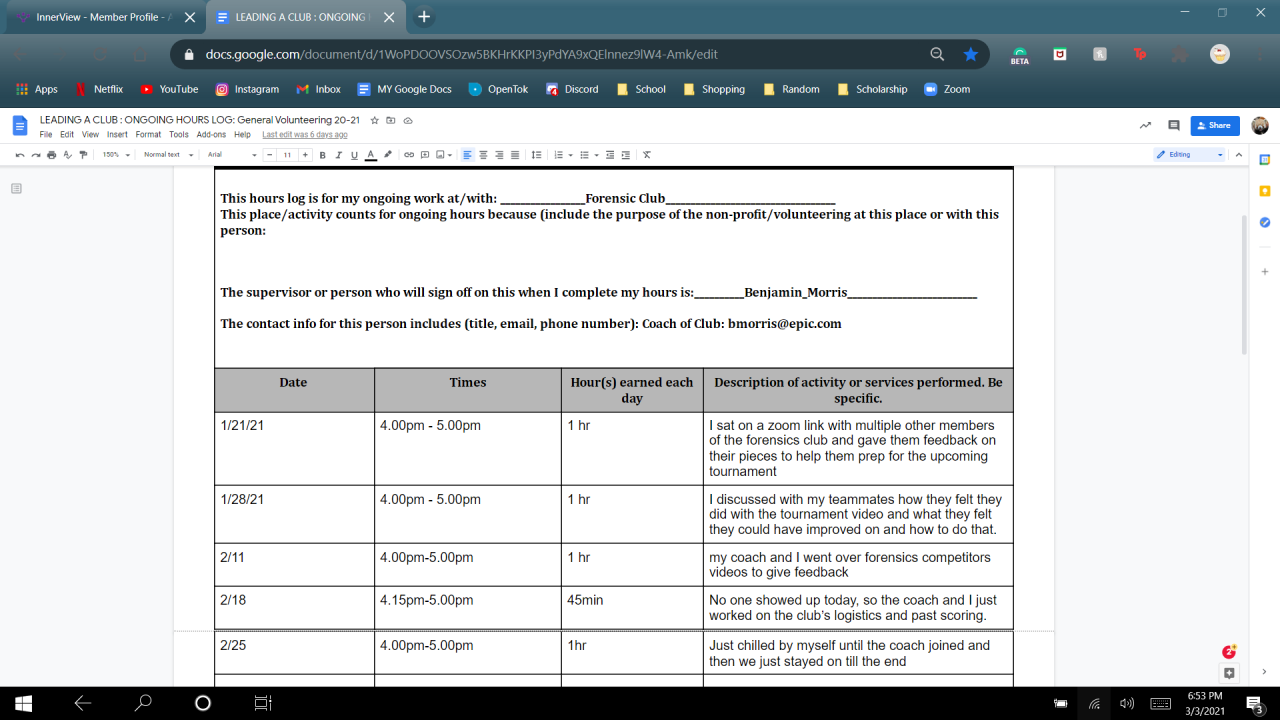Set center text alignment
Viewport: 1280px width, 720px height.
pyautogui.click(x=483, y=155)
